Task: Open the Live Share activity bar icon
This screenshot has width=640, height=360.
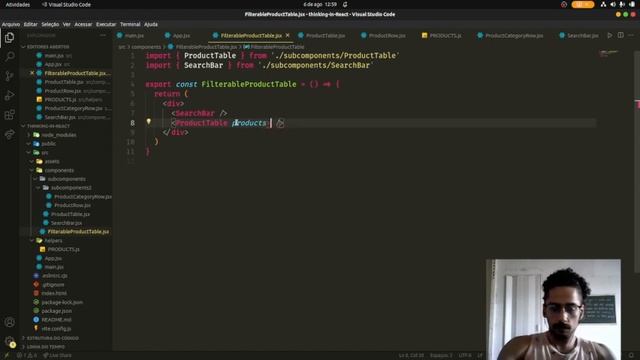Action: 9,134
